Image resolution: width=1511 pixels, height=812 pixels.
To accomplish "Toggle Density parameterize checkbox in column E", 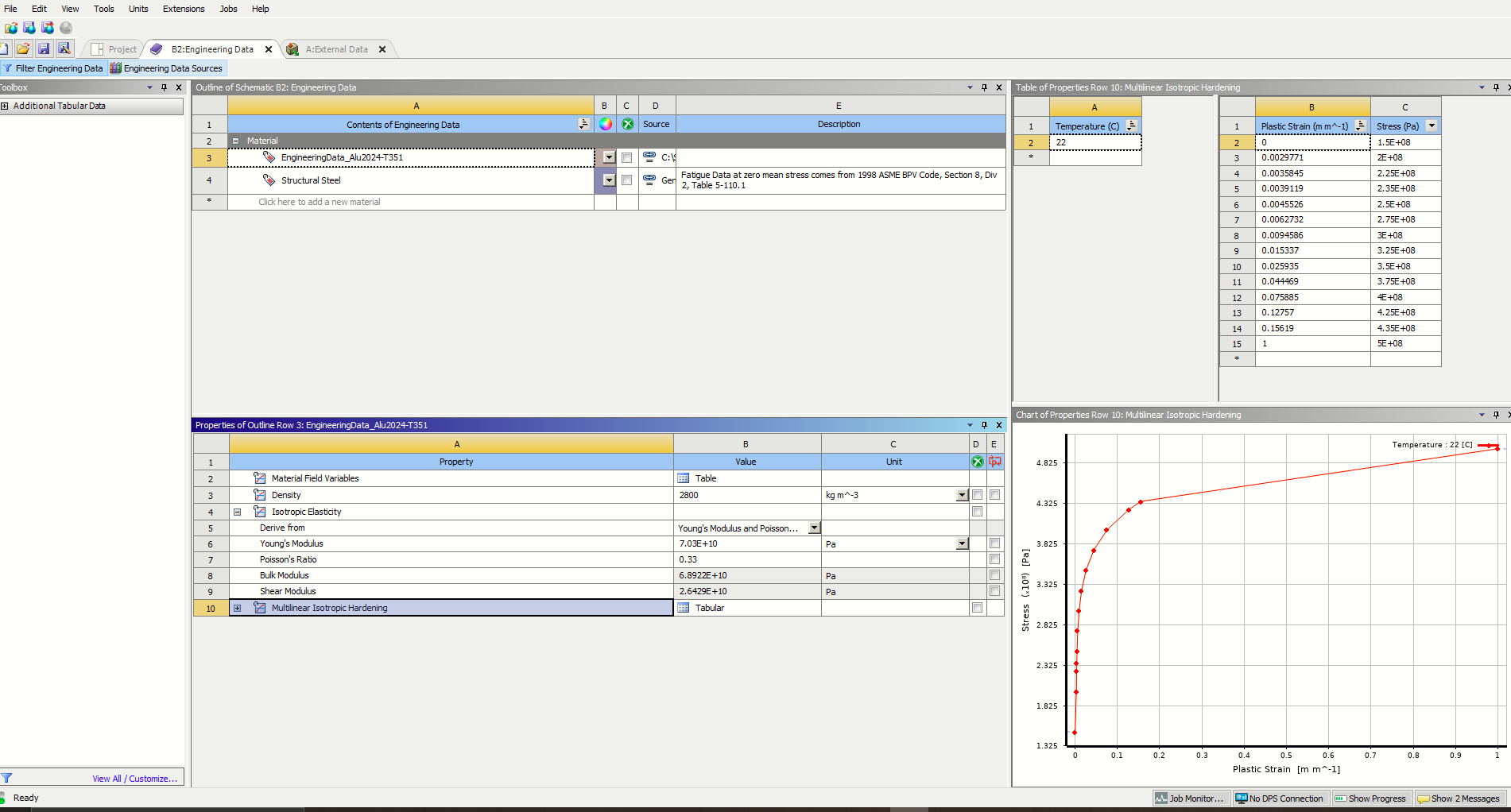I will click(x=994, y=495).
